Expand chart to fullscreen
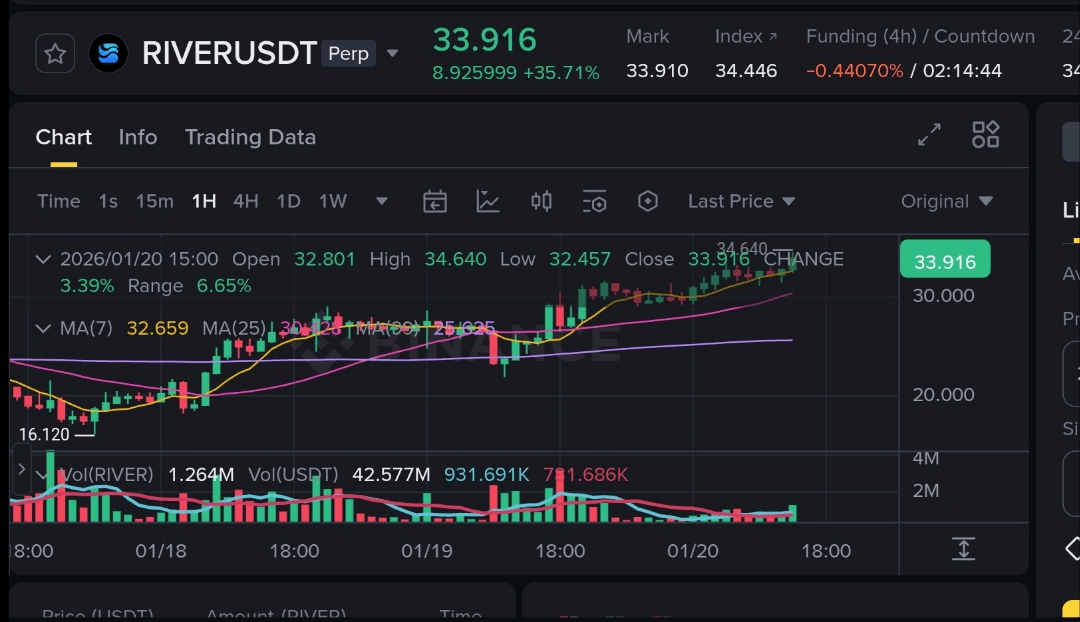Screen dimensions: 1080x622 point(930,135)
